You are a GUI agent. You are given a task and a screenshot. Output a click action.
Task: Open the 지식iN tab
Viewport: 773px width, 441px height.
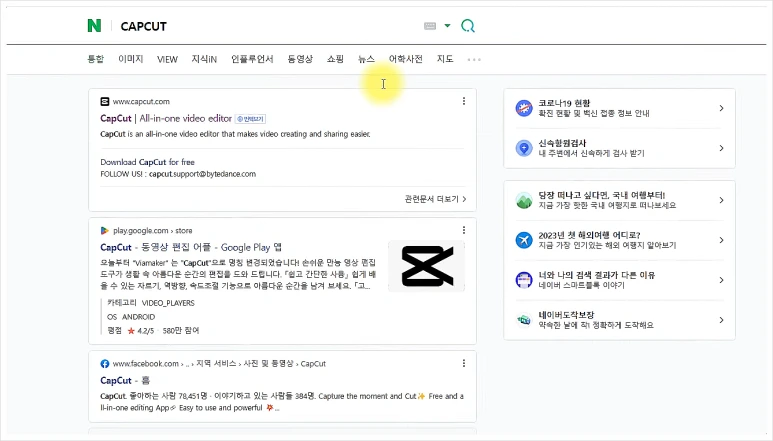[204, 59]
